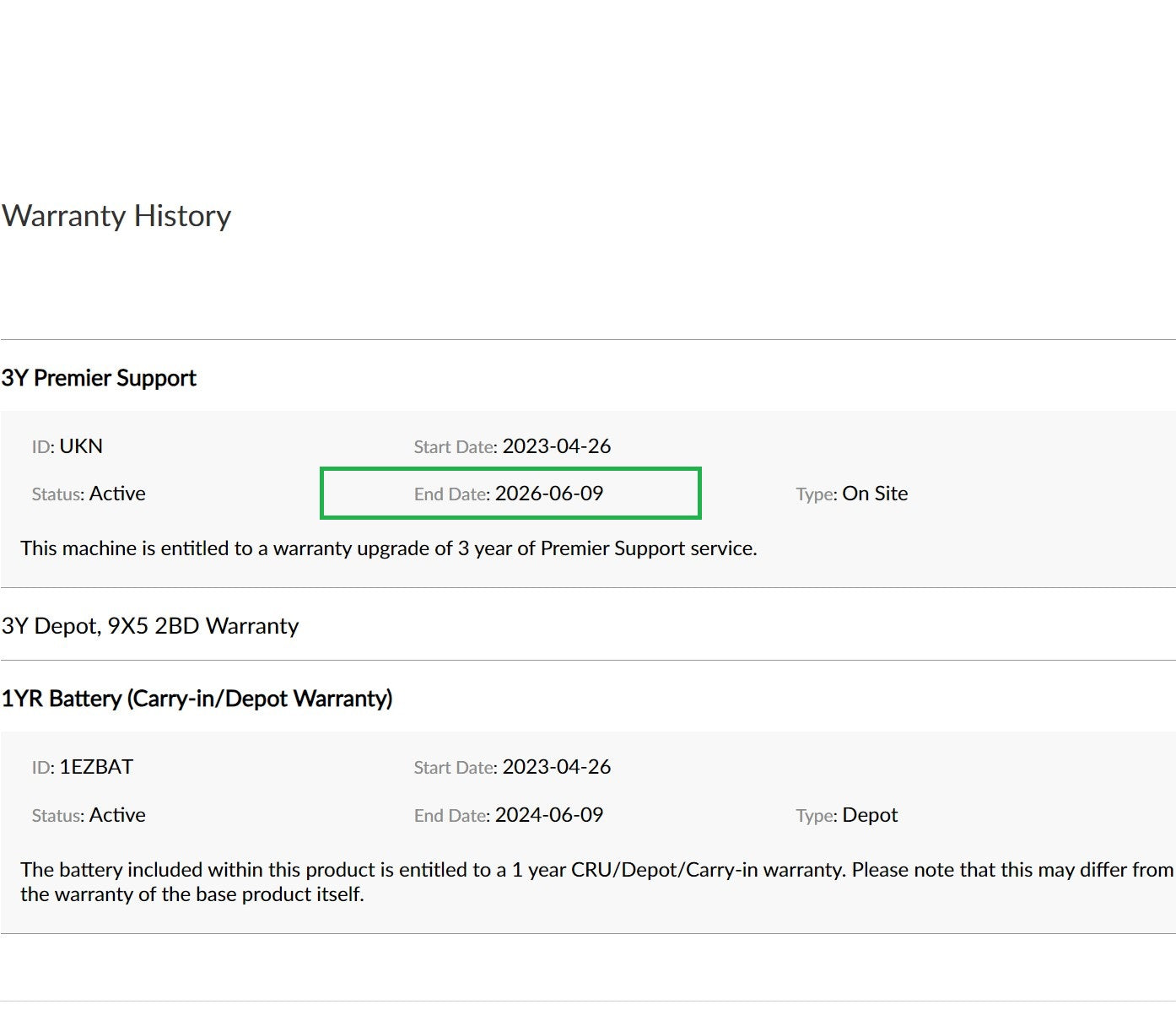This screenshot has height=1015, width=1176.
Task: Click the battery warranty Start Date 2023-04-26
Action: pyautogui.click(x=557, y=767)
